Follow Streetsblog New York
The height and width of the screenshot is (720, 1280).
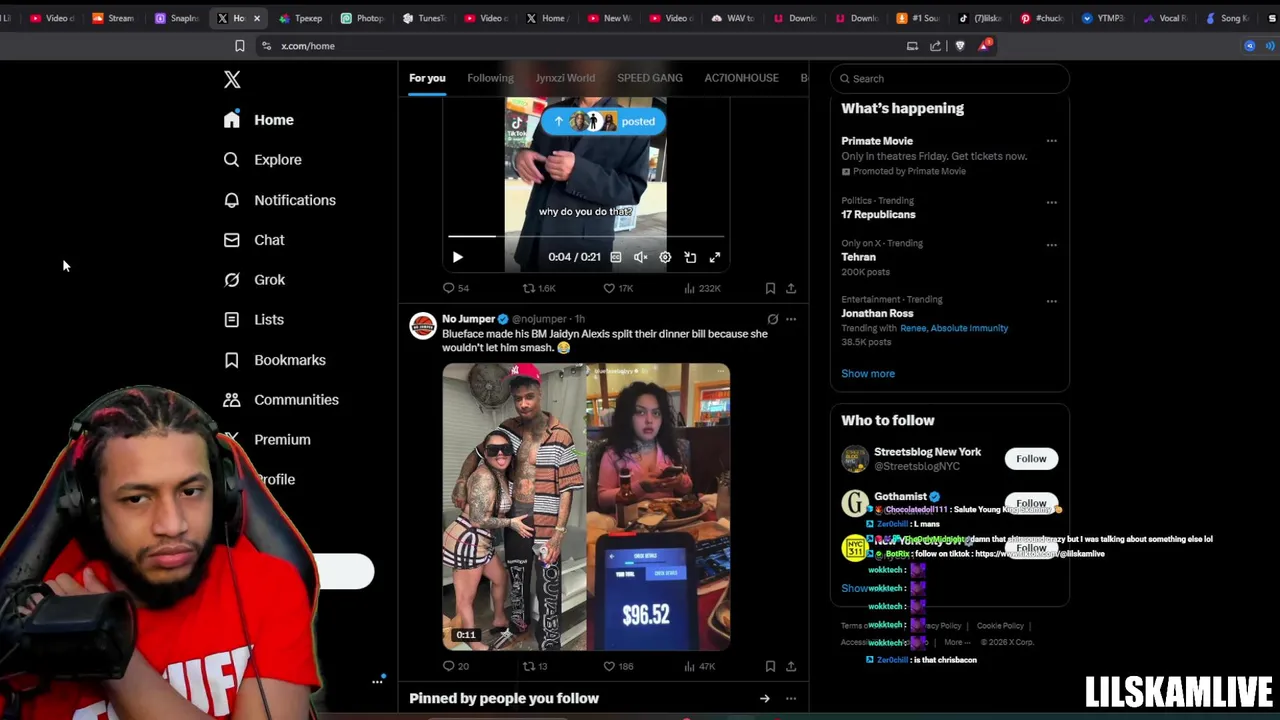pyautogui.click(x=1031, y=459)
